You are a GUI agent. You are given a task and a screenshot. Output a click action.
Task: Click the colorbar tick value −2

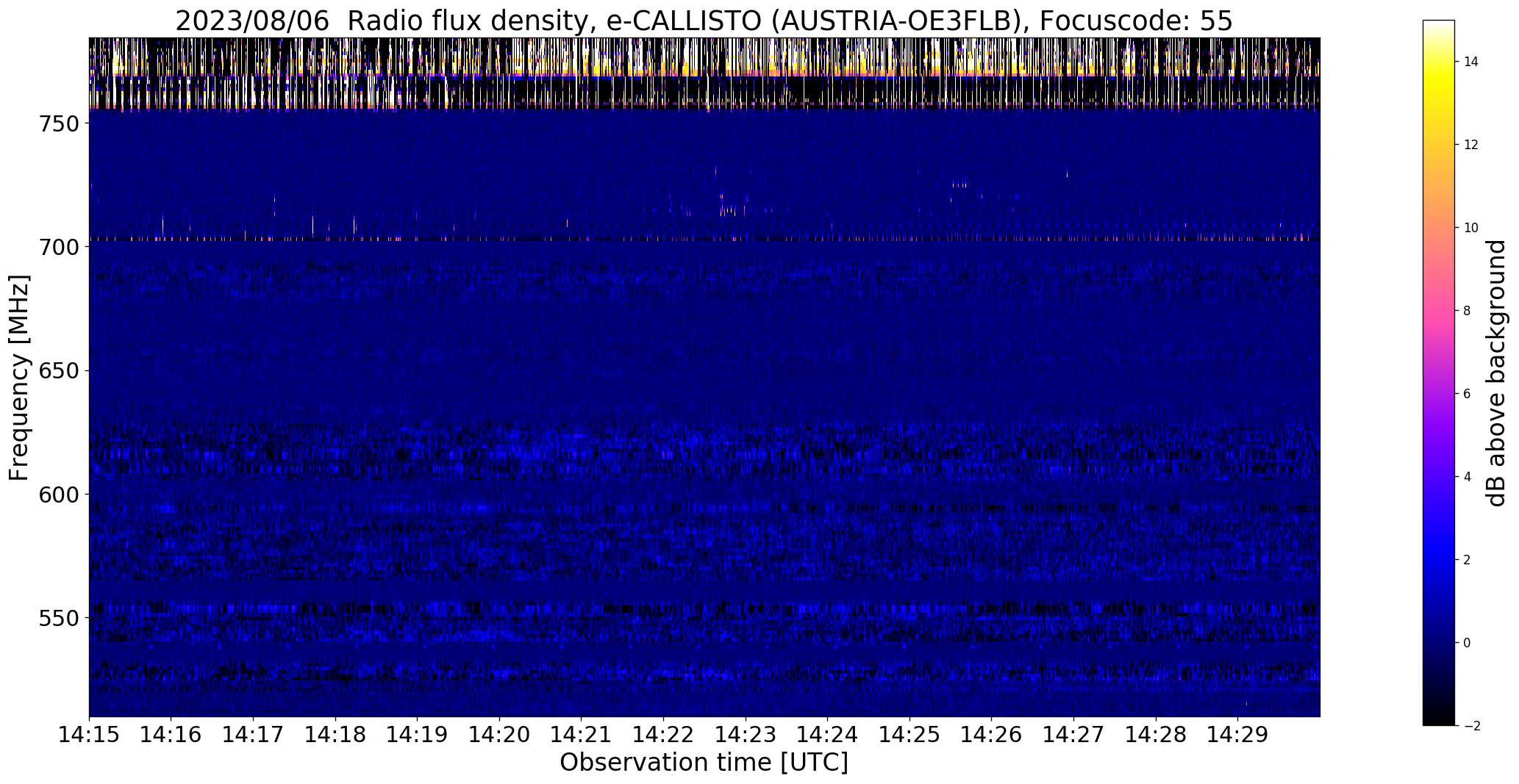click(x=1470, y=726)
